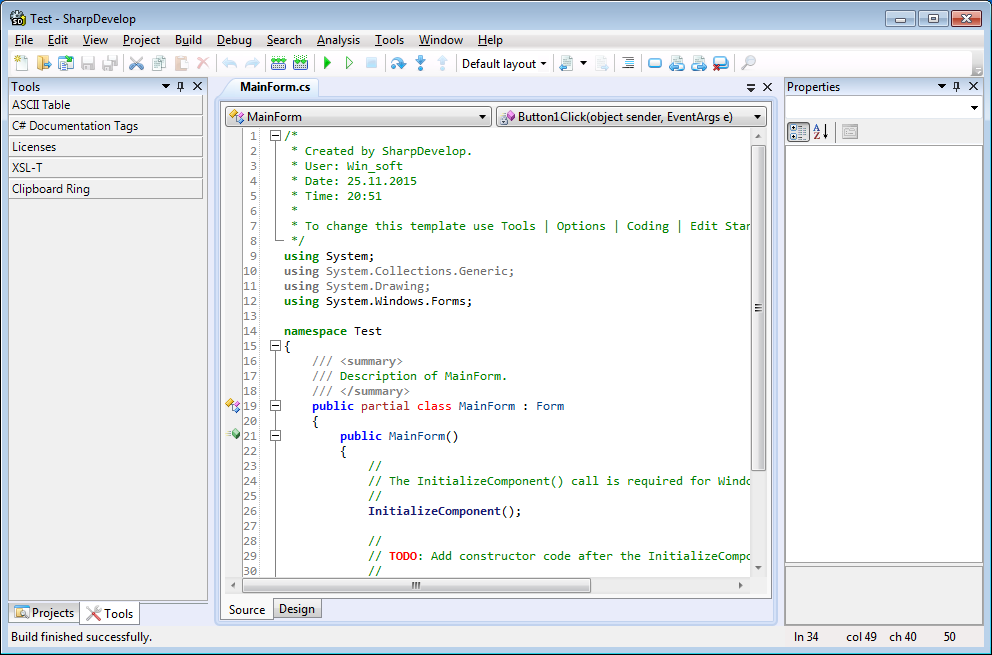This screenshot has height=655, width=992.
Task: Switch to the Projects panel tab
Action: coord(44,613)
